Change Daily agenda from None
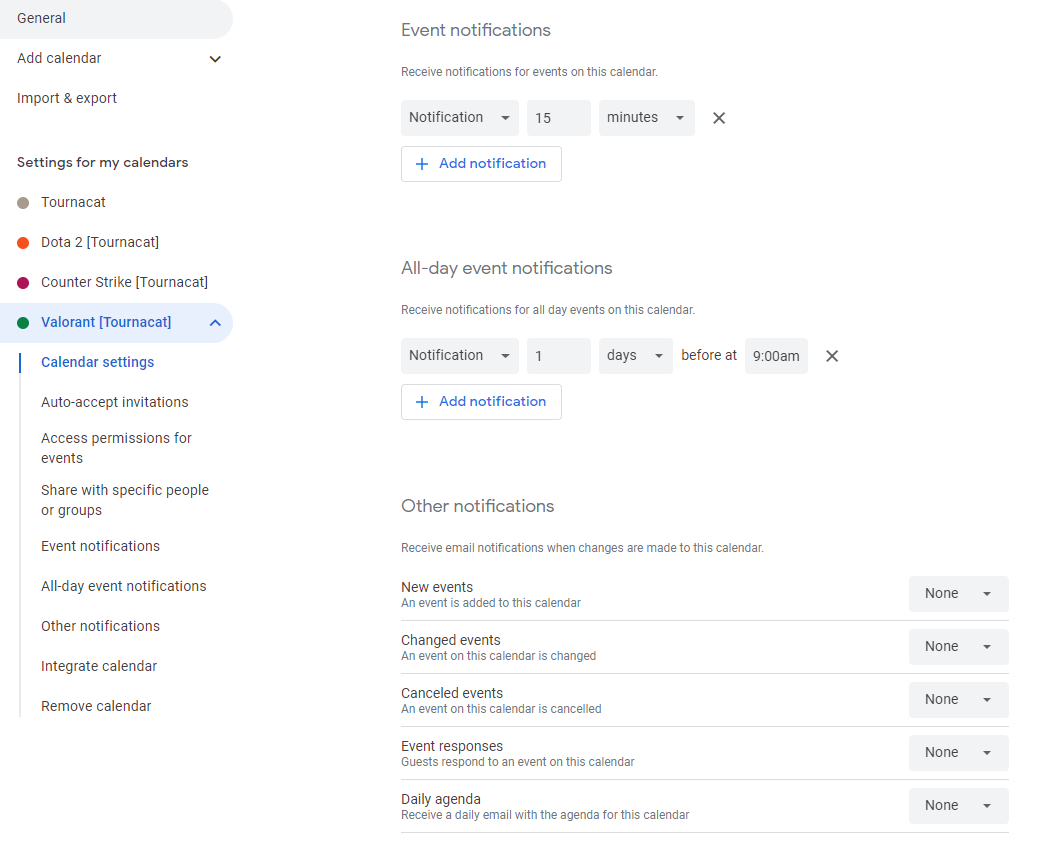Image resolution: width=1040 pixels, height=845 pixels. [x=957, y=805]
